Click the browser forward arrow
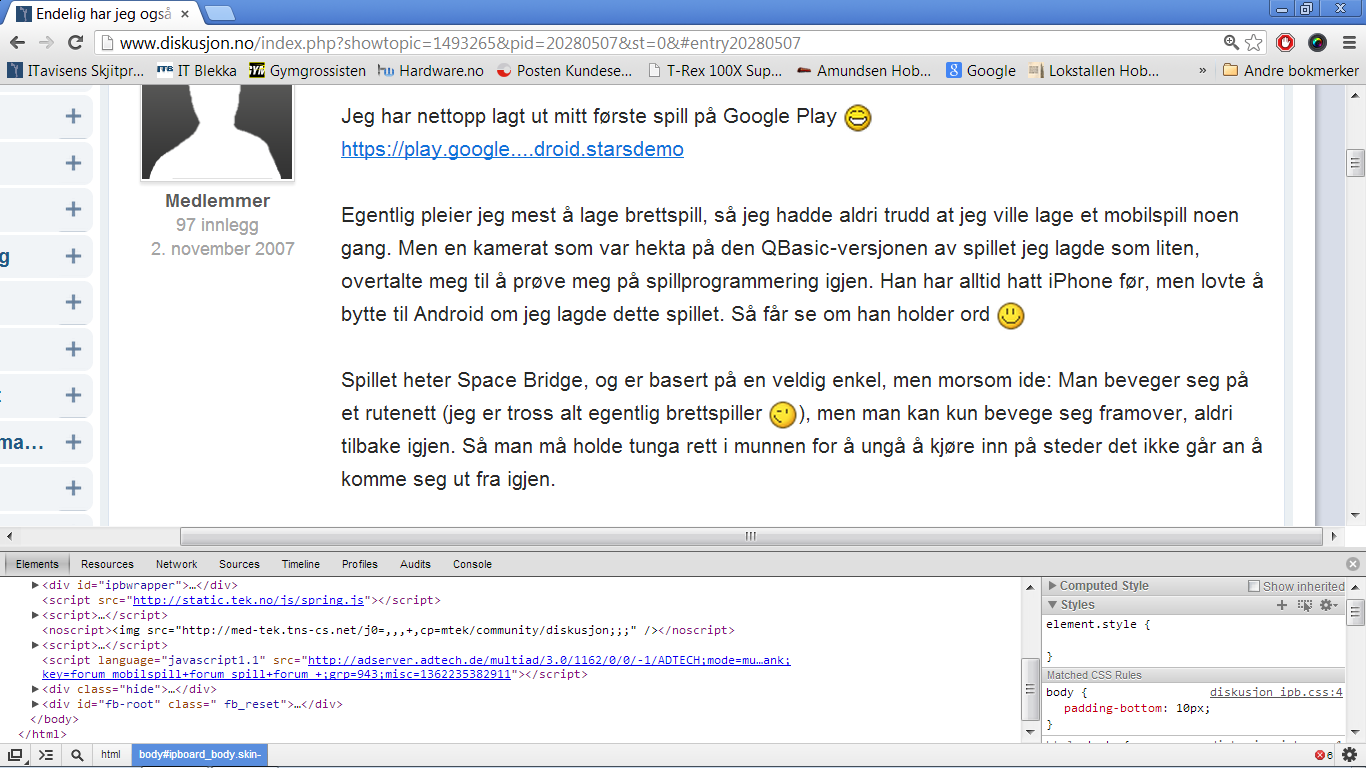This screenshot has width=1366, height=768. [46, 43]
